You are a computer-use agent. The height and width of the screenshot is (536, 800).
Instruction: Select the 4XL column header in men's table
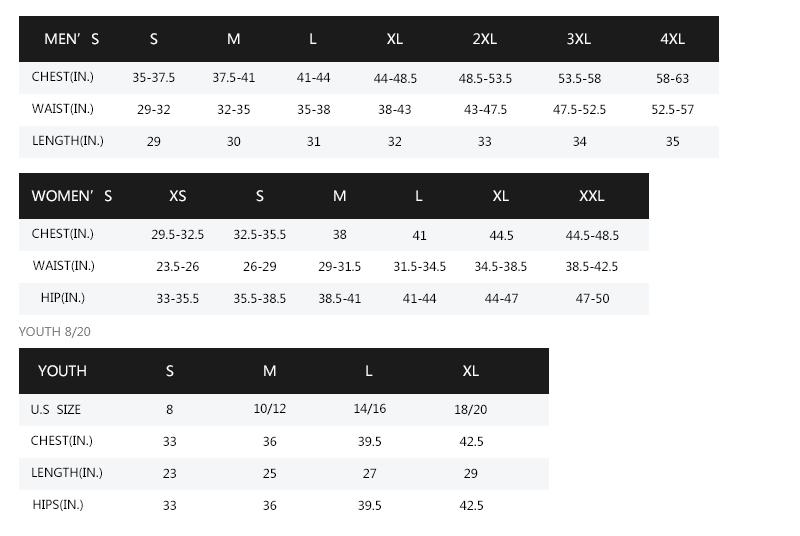[672, 39]
